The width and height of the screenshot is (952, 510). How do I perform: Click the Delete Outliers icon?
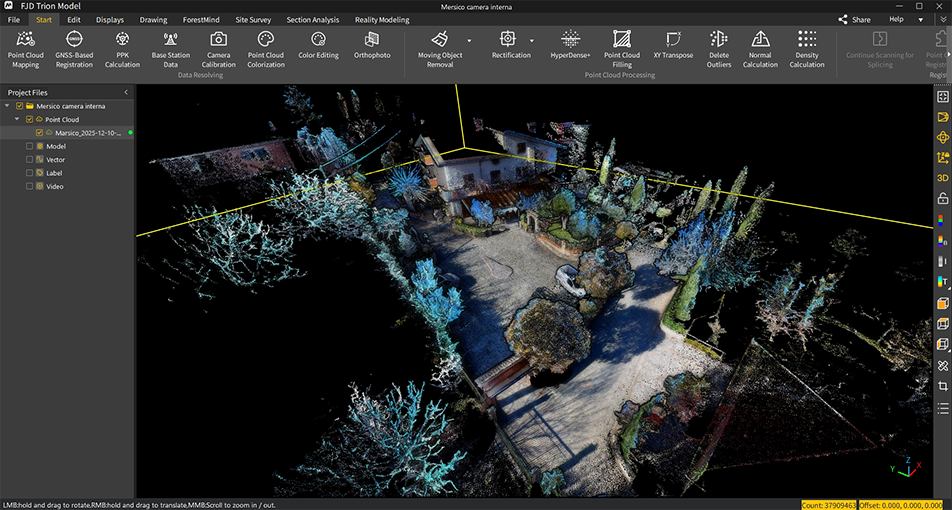click(718, 40)
